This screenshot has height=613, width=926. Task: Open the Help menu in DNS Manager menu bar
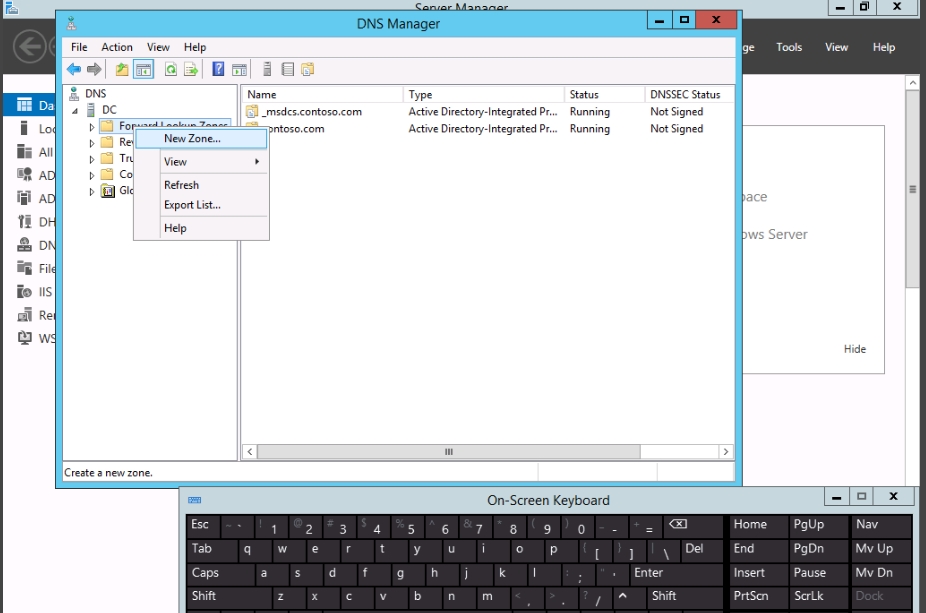(x=195, y=47)
